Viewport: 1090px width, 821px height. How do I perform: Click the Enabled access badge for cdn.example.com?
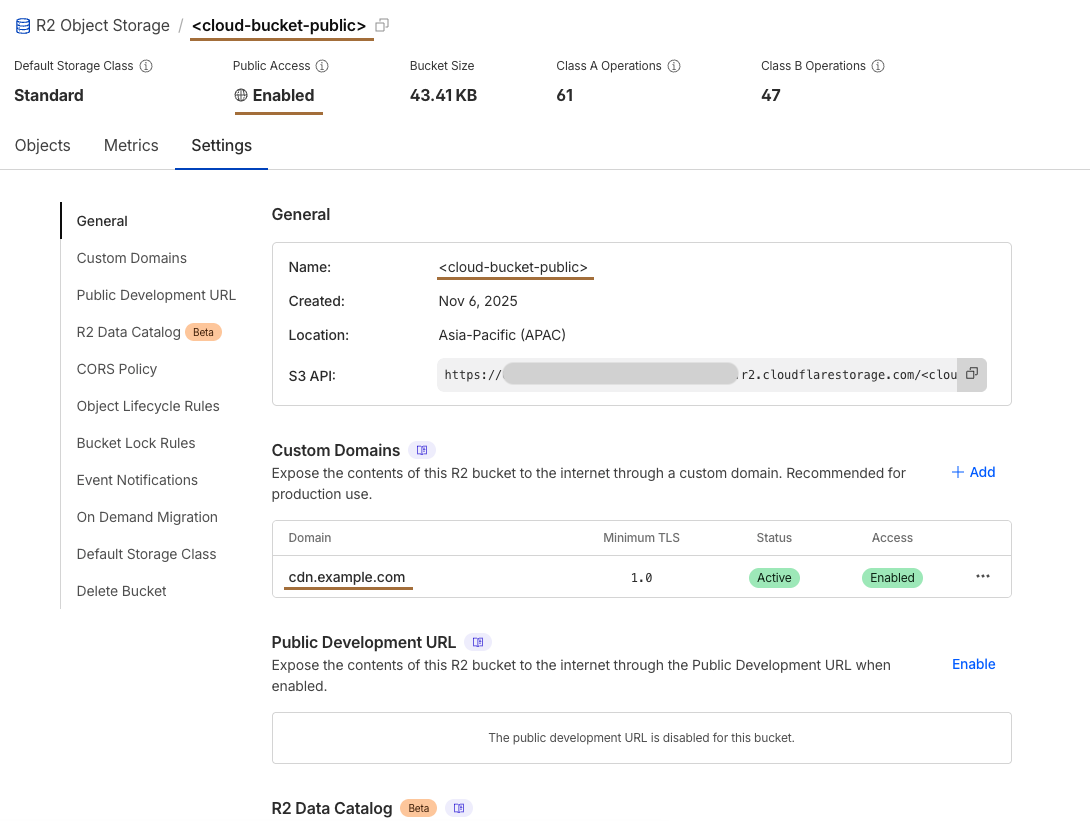coord(891,577)
